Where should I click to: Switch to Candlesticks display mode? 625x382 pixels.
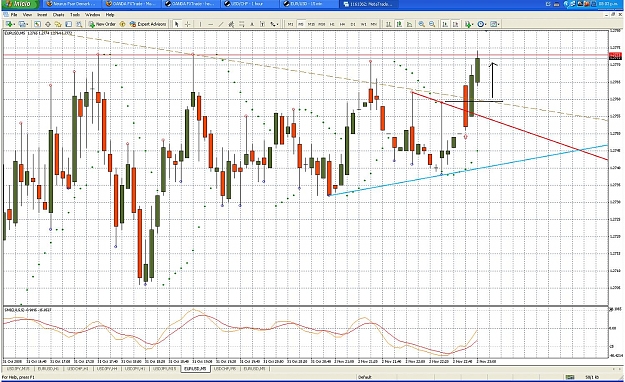tap(399, 24)
